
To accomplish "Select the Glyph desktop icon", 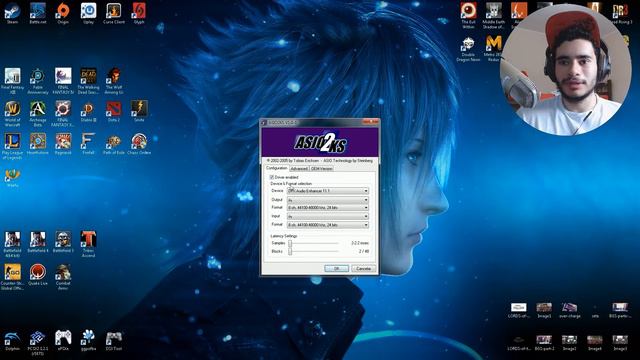I will click(x=139, y=13).
